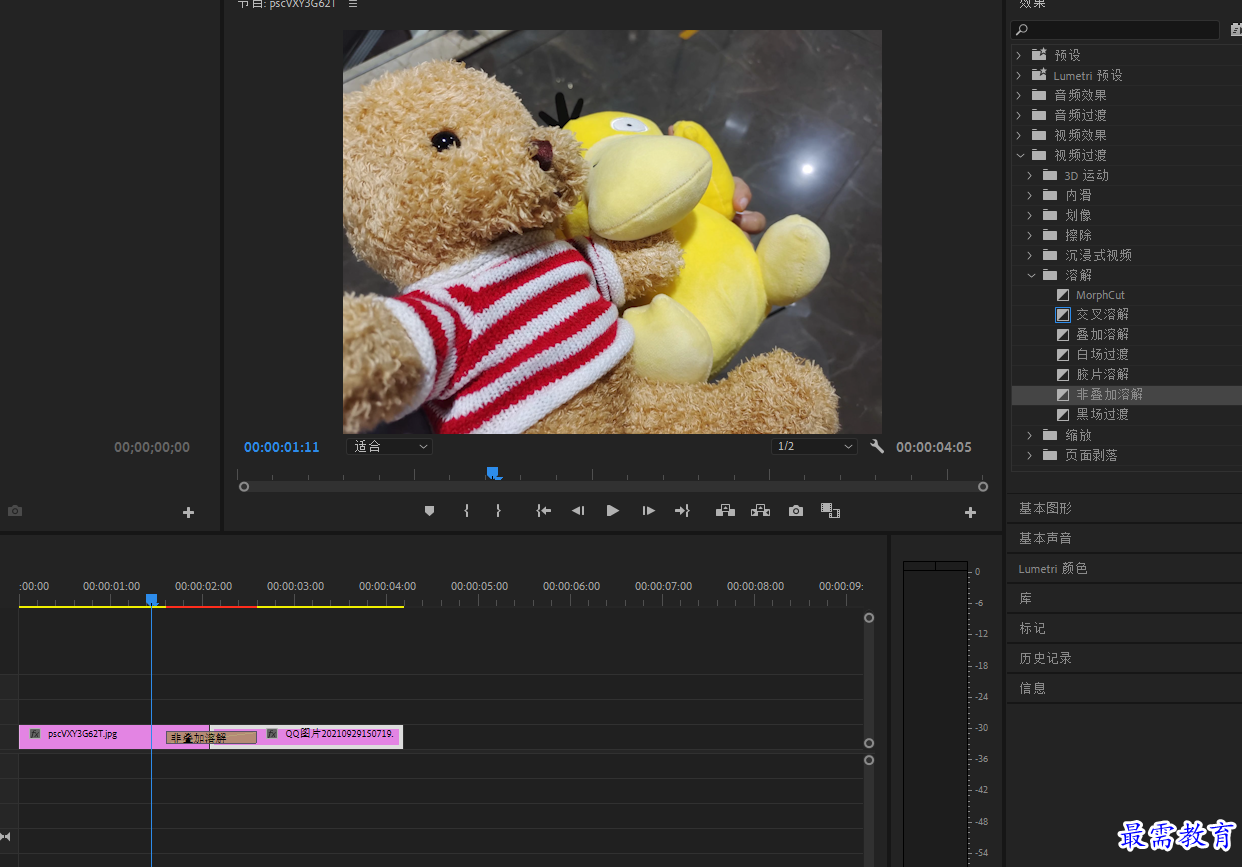
Task: Play the sequence in the program monitor
Action: click(x=613, y=511)
